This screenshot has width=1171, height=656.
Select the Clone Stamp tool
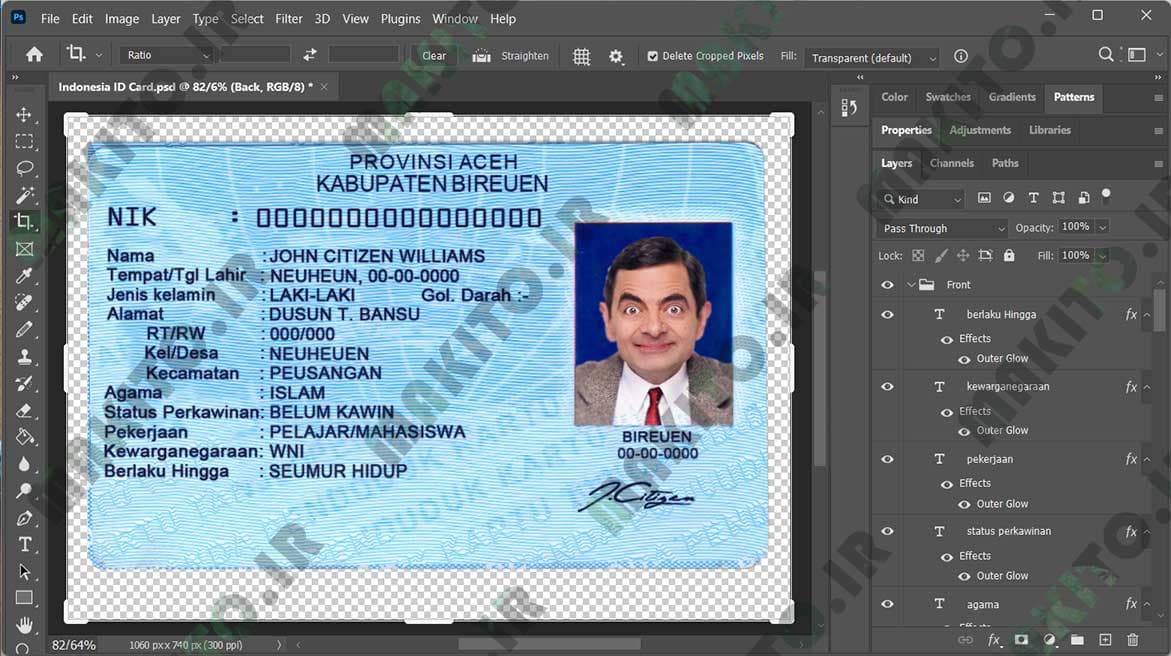24,356
